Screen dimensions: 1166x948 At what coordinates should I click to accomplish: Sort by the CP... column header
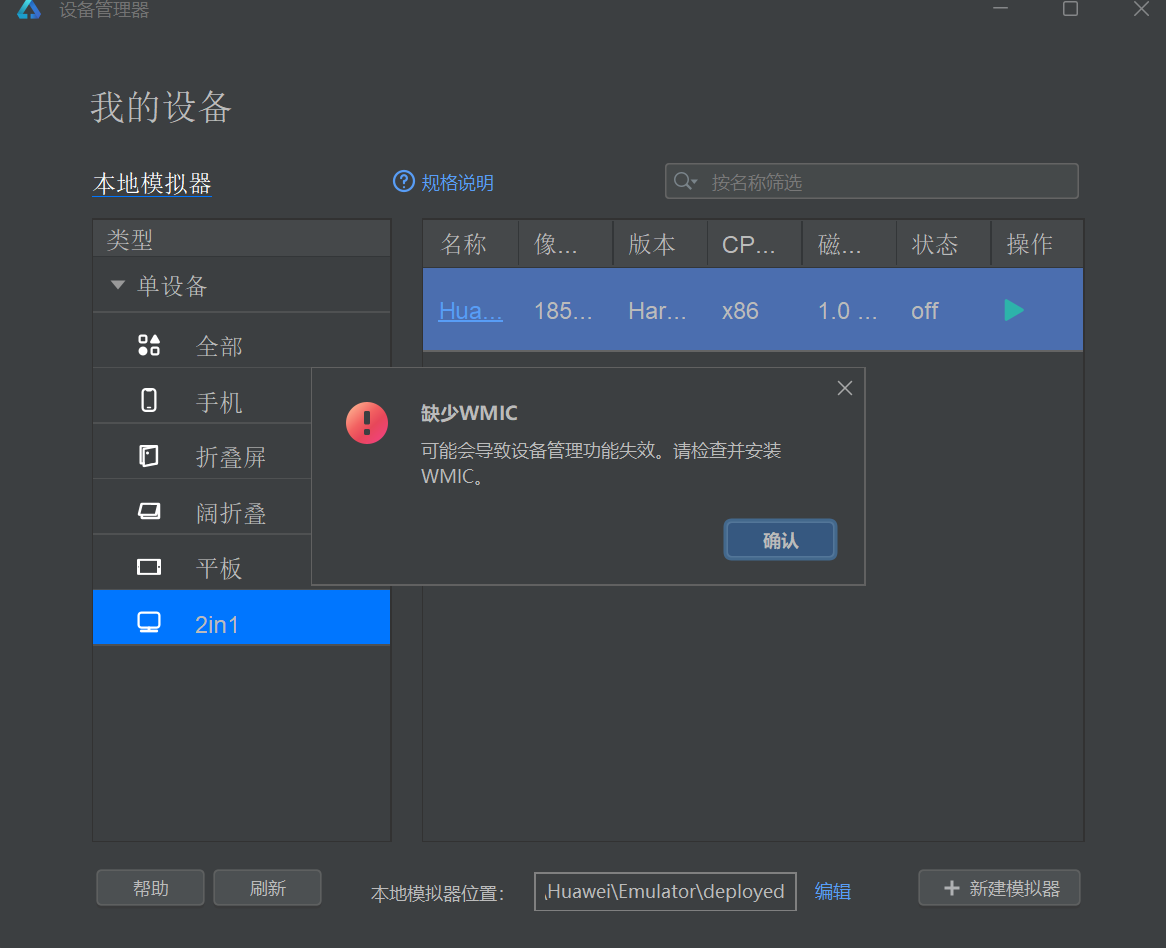(754, 244)
